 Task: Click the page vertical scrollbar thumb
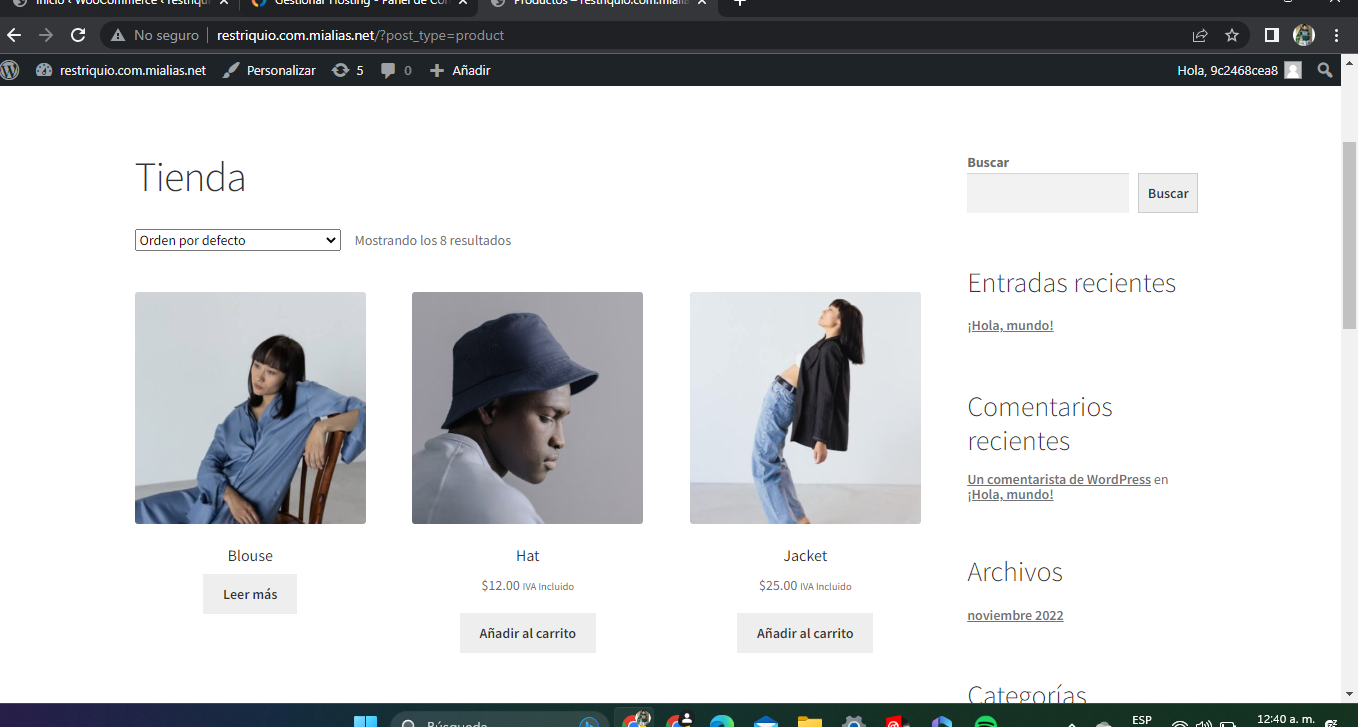[1349, 235]
